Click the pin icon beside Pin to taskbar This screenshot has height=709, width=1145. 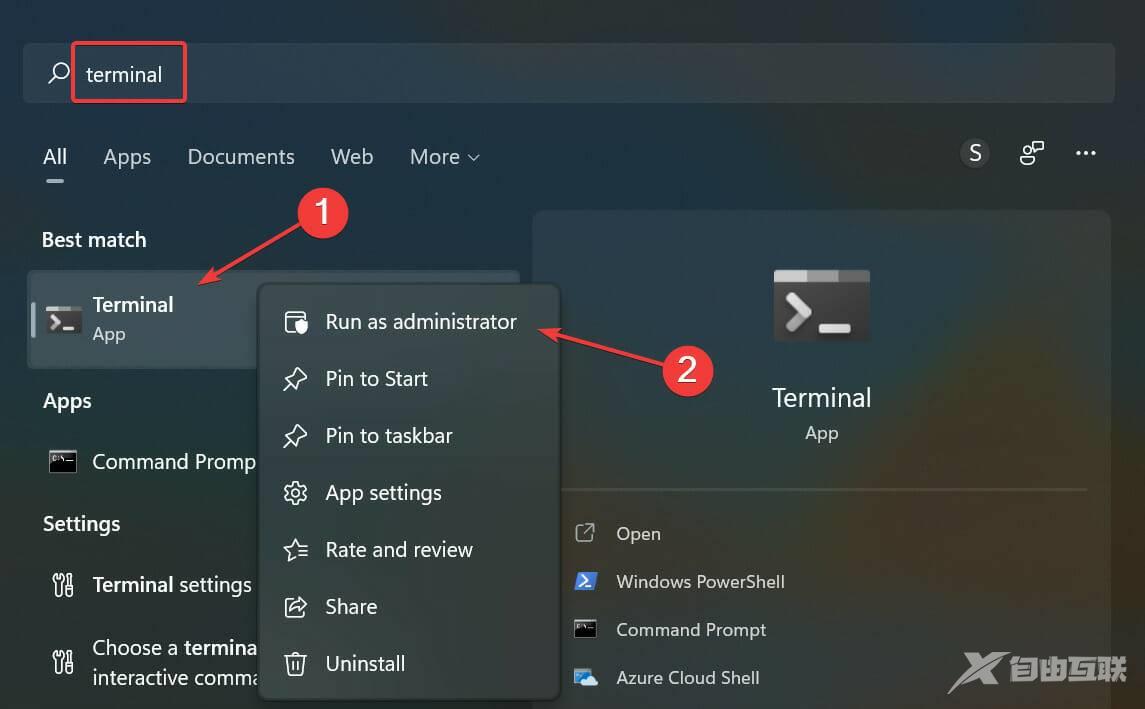tap(295, 436)
